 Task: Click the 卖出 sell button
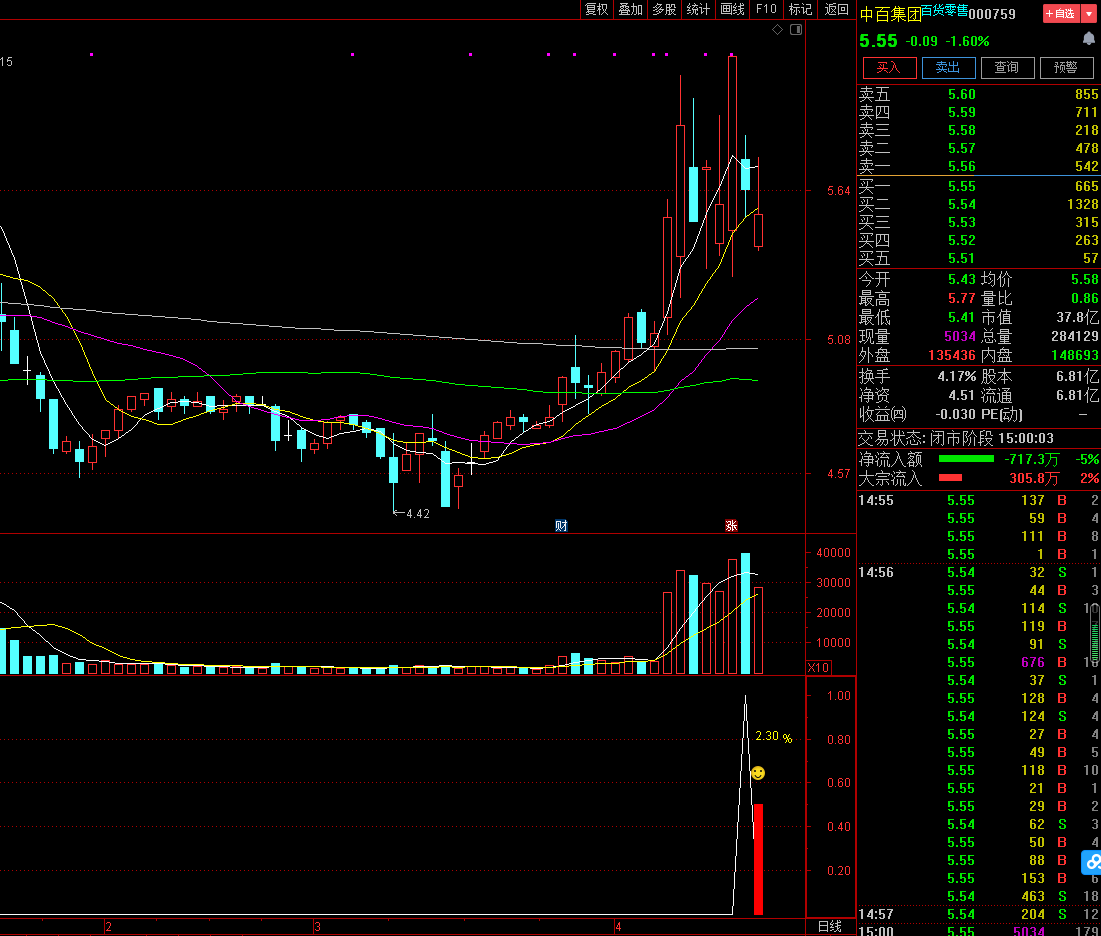[x=948, y=67]
